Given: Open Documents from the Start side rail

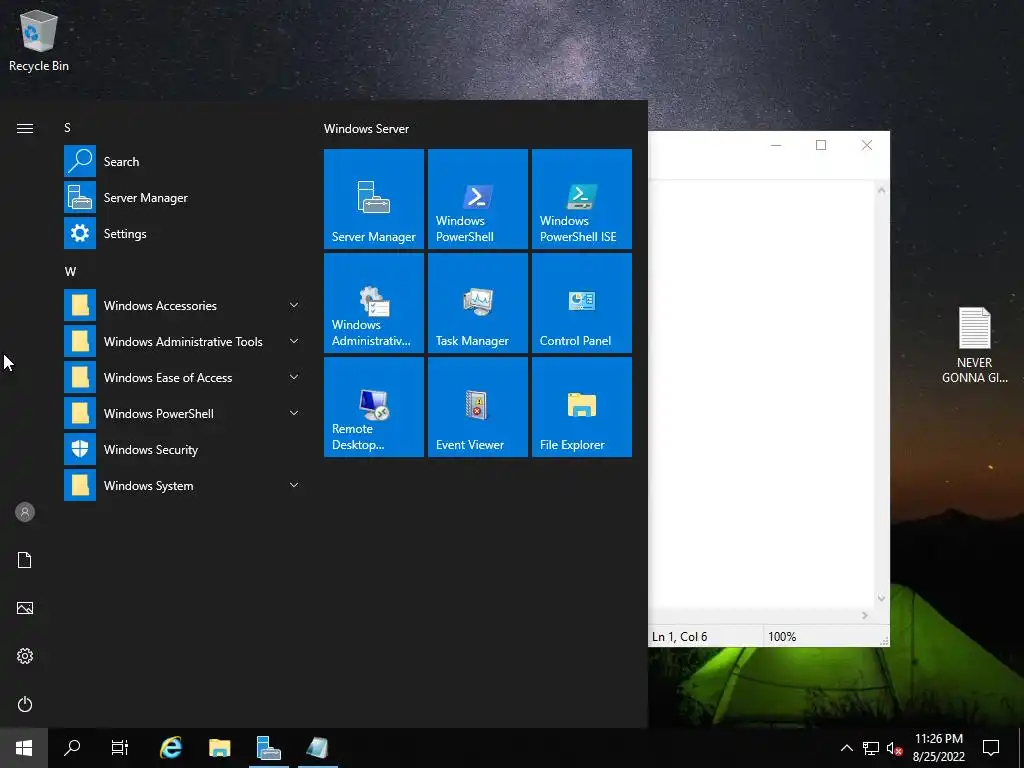Looking at the screenshot, I should coord(25,560).
